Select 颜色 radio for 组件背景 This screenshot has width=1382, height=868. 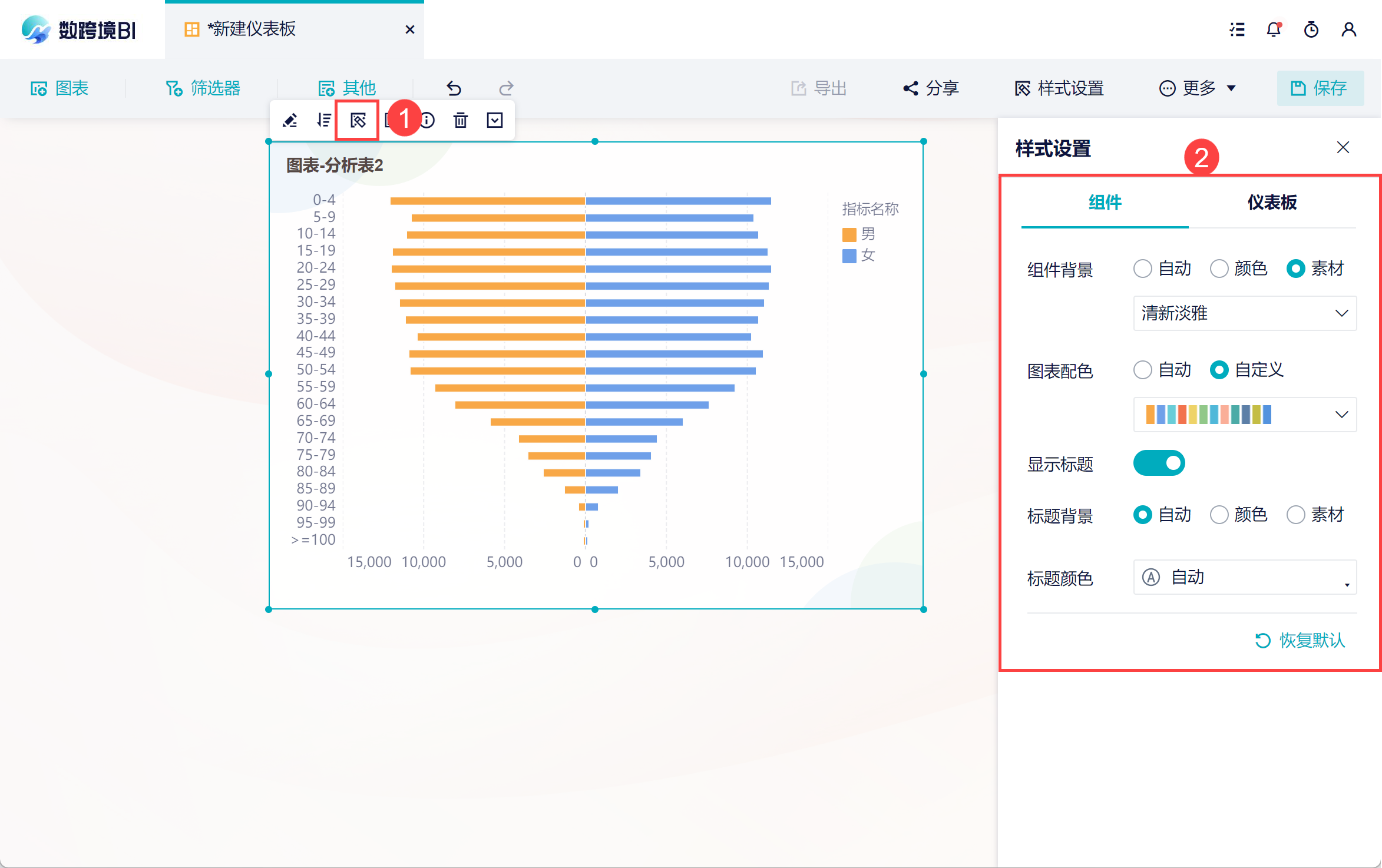pyautogui.click(x=1219, y=269)
